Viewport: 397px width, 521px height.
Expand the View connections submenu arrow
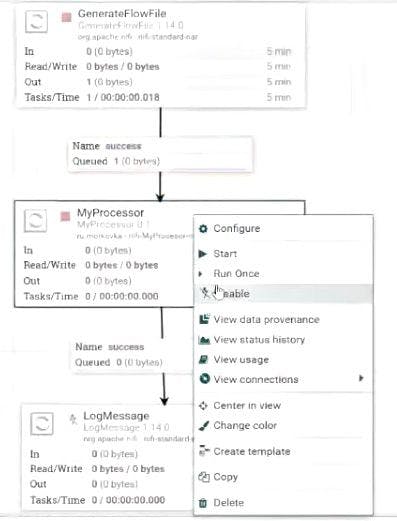pyautogui.click(x=361, y=378)
